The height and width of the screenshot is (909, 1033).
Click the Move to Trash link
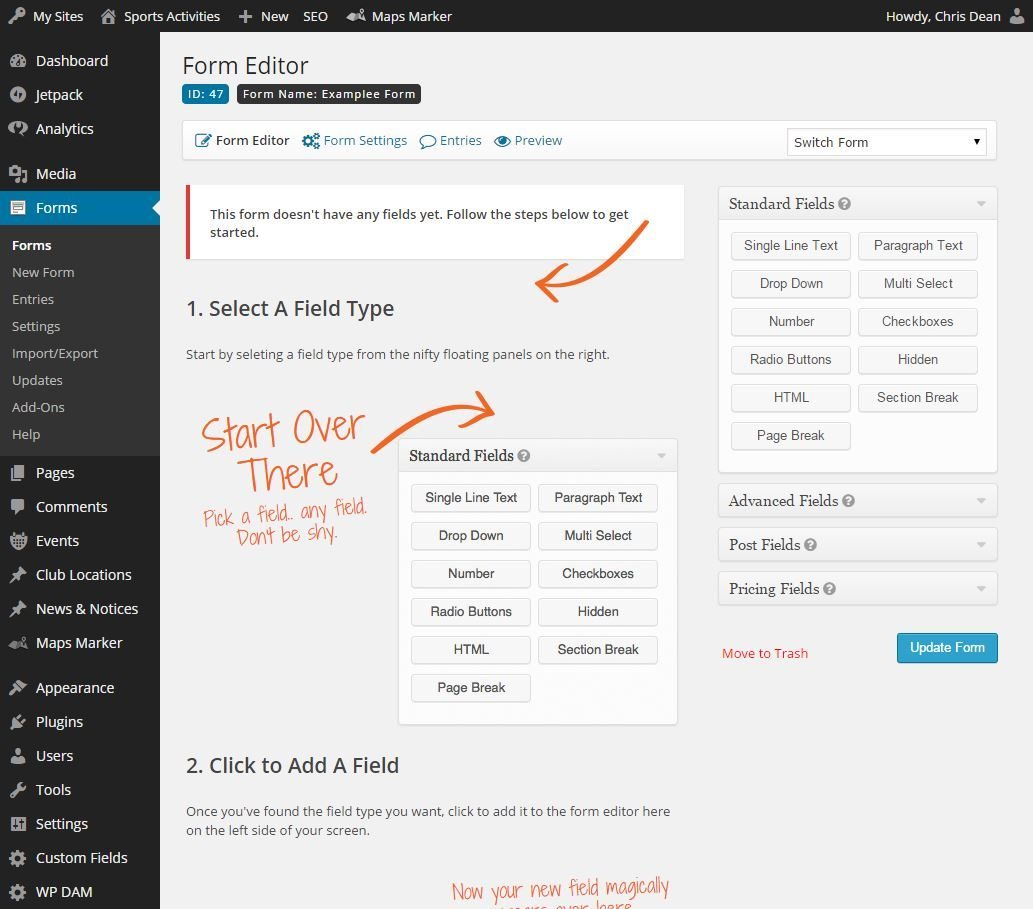tap(765, 653)
